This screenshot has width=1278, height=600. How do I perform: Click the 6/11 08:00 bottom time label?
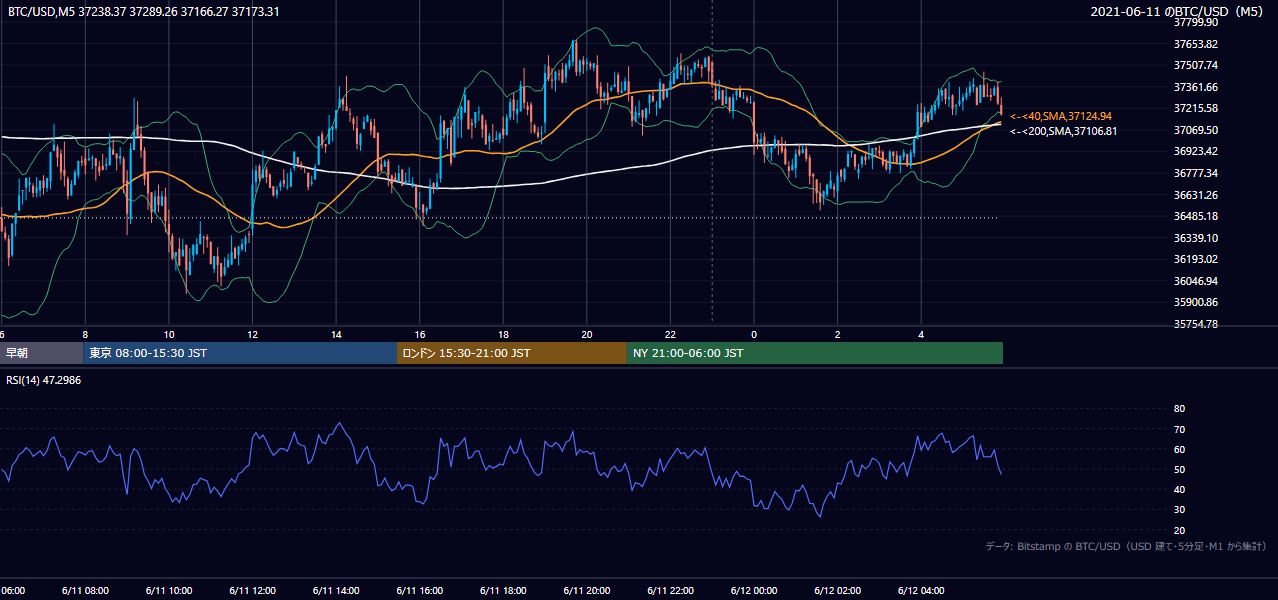[x=85, y=591]
